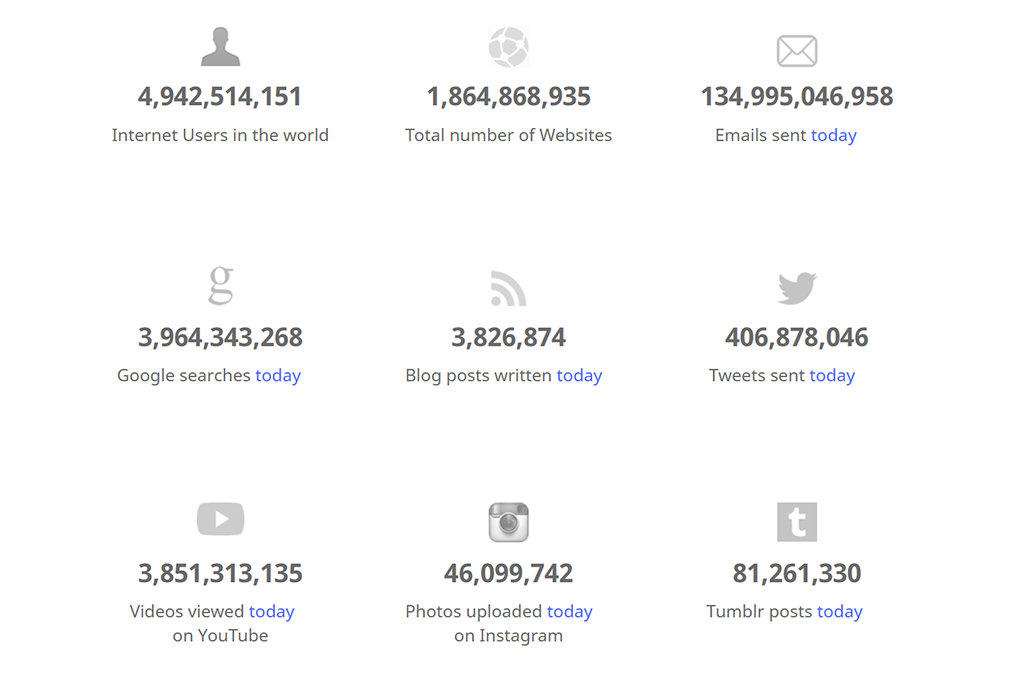This screenshot has height=680, width=1024.
Task: Click the Internet Users person icon
Action: pyautogui.click(x=220, y=47)
